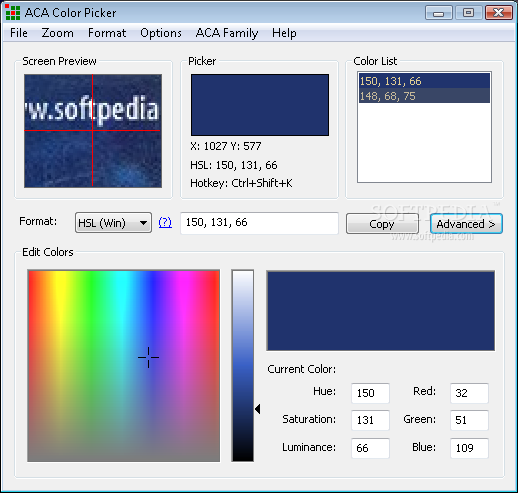518x493 pixels.
Task: Click the Screen Preview magnified image
Action: point(93,131)
